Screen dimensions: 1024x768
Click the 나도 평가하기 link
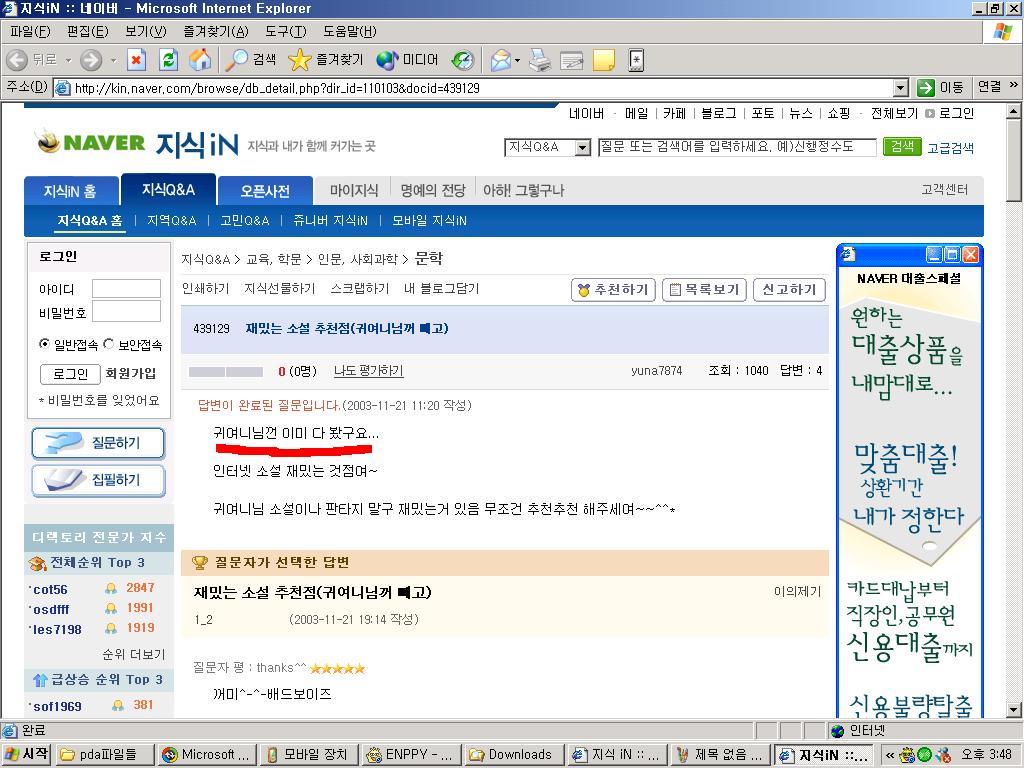[x=368, y=371]
